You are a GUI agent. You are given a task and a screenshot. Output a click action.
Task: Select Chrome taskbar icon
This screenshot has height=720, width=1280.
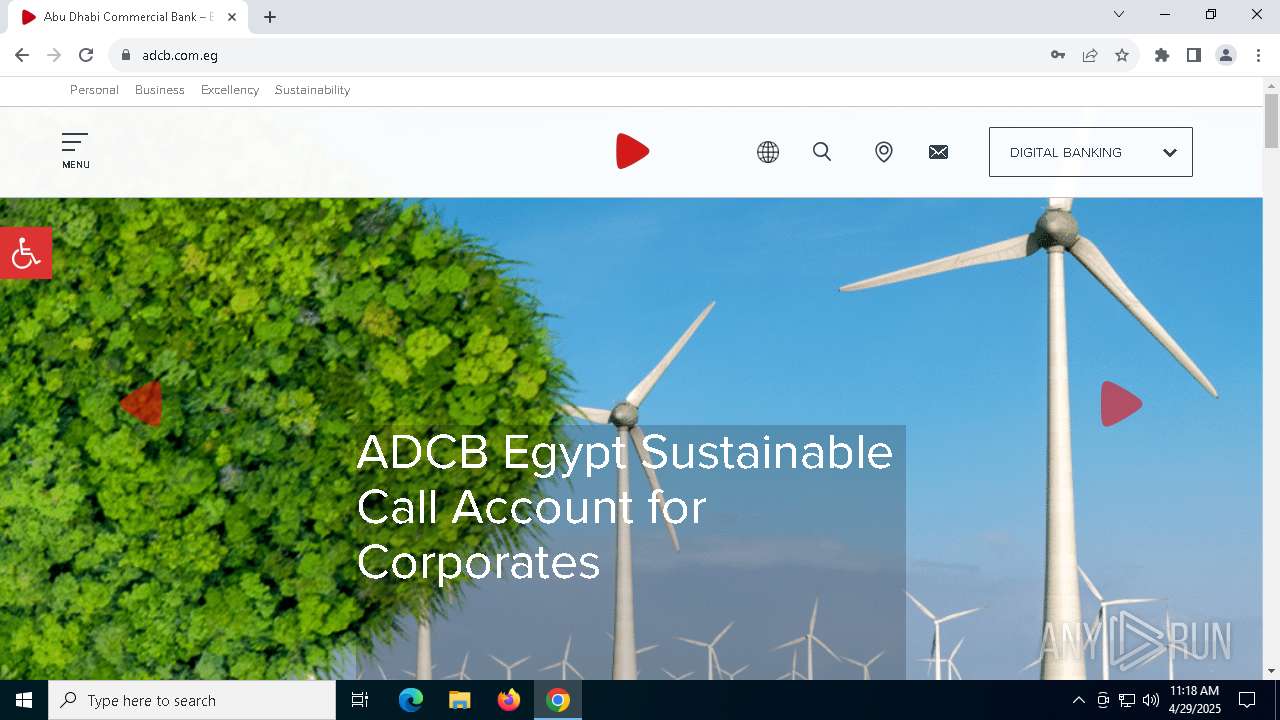558,700
